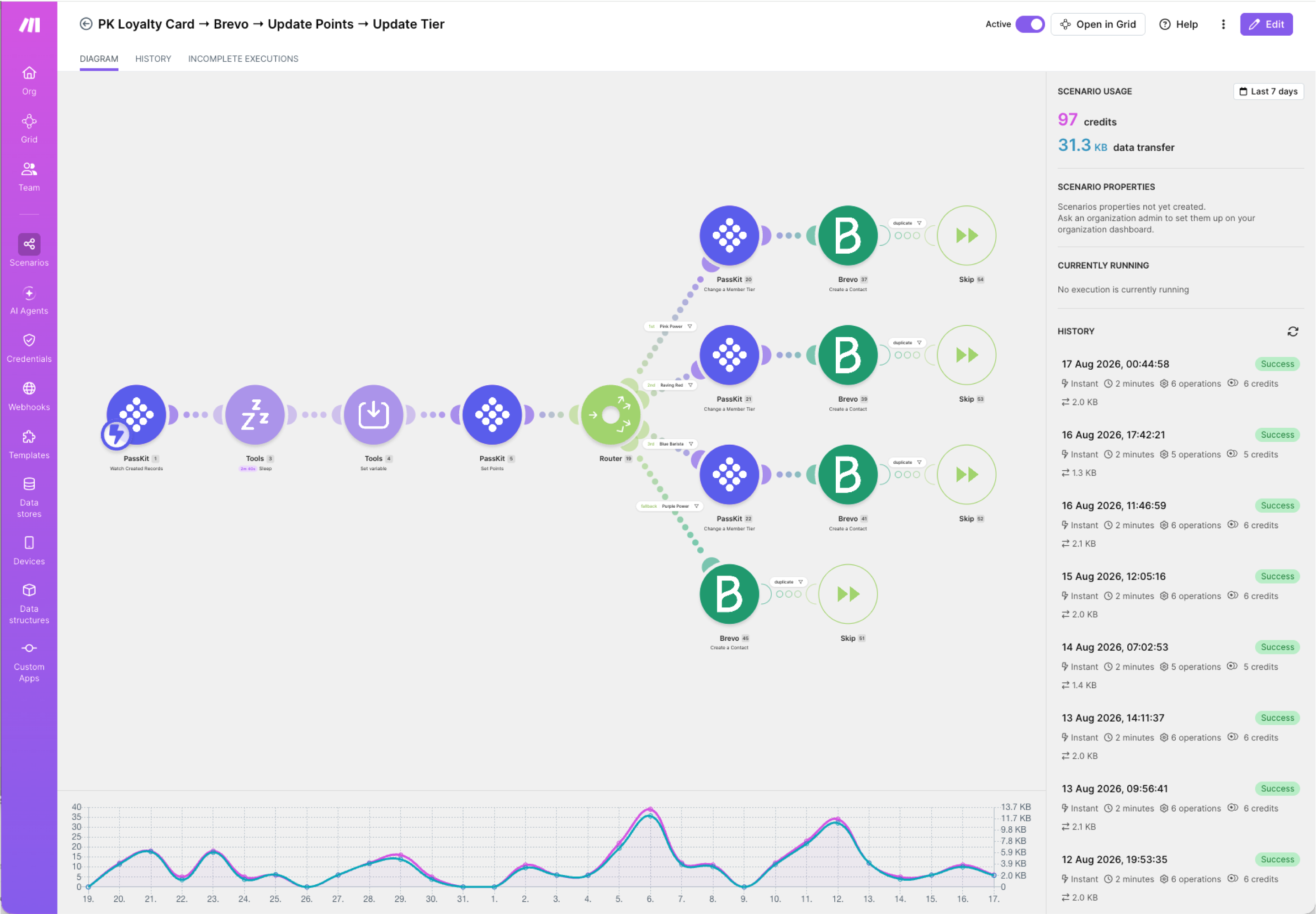Click the Edit scenario button
Image resolution: width=1316 pixels, height=914 pixels.
pyautogui.click(x=1266, y=24)
